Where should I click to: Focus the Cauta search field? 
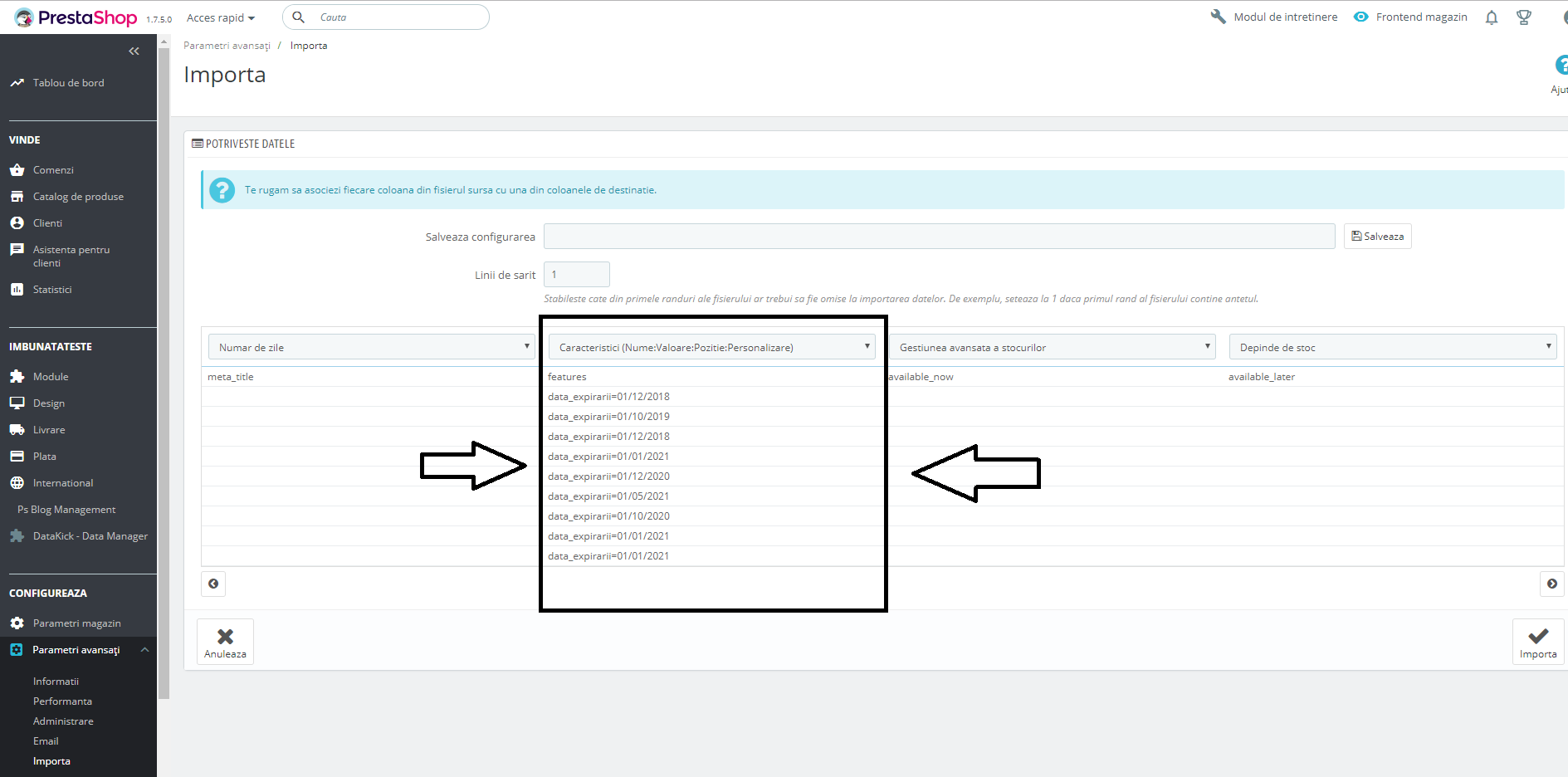(x=386, y=17)
